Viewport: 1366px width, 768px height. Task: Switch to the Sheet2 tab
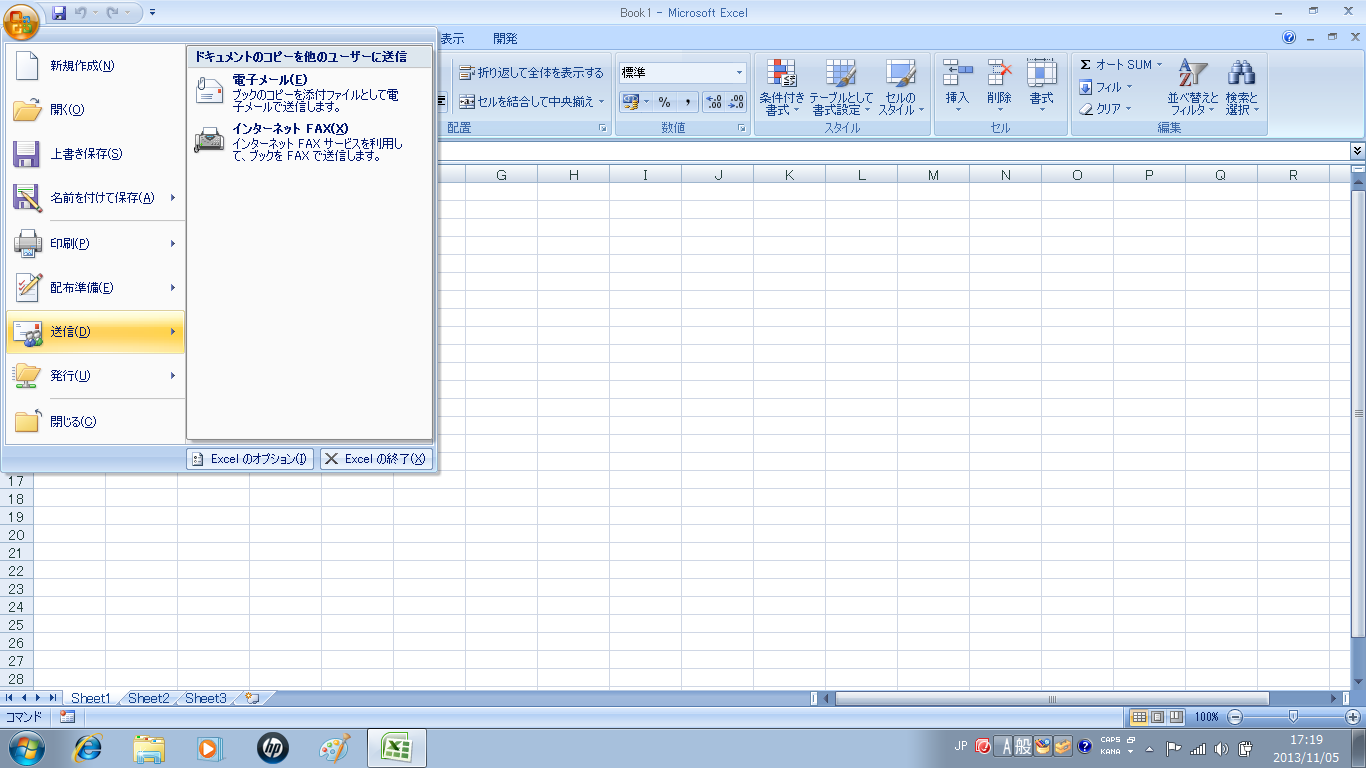[x=148, y=698]
